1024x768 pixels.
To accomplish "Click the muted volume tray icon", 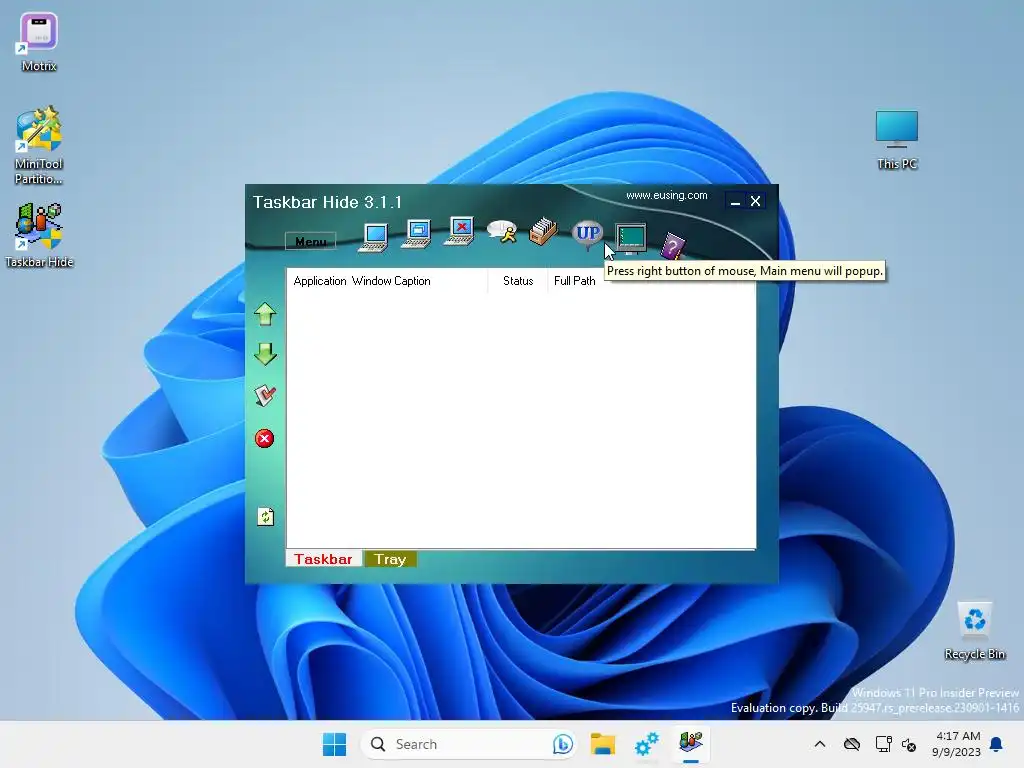I will tap(909, 744).
